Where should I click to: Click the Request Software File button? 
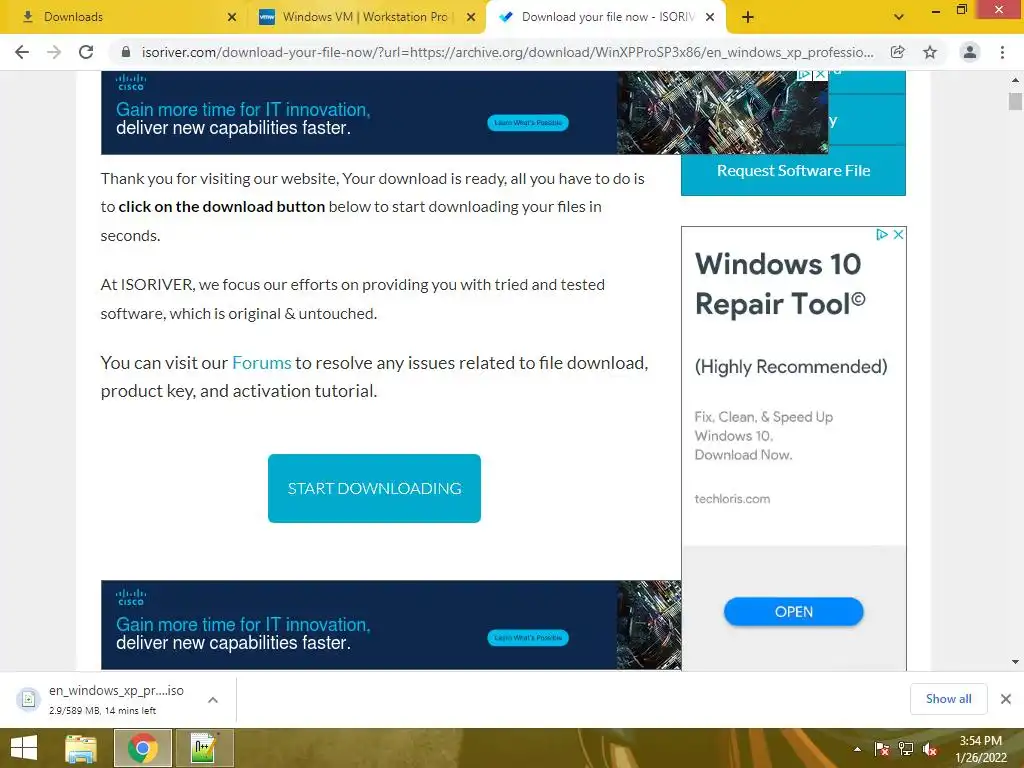(x=793, y=170)
